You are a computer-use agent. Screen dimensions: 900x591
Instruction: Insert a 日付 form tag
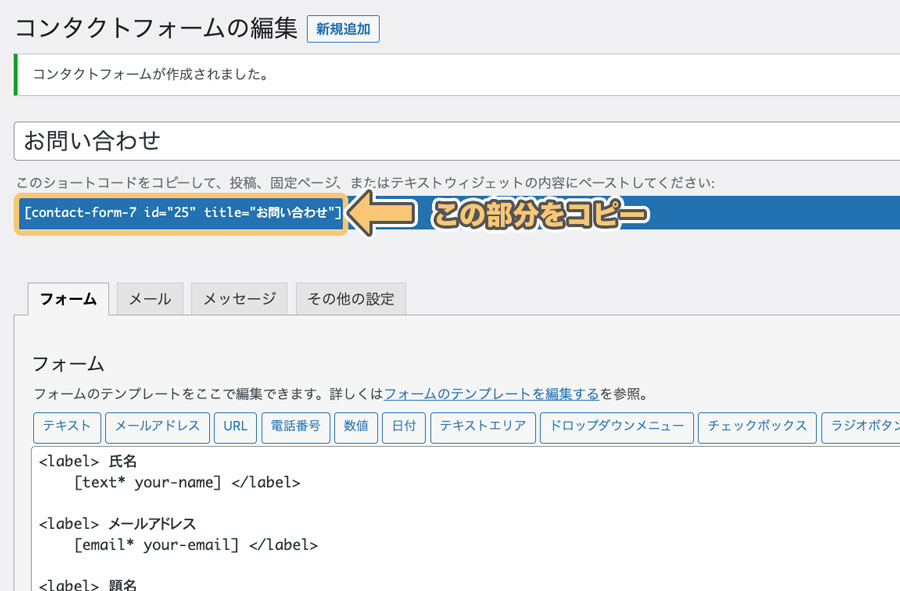pos(404,427)
